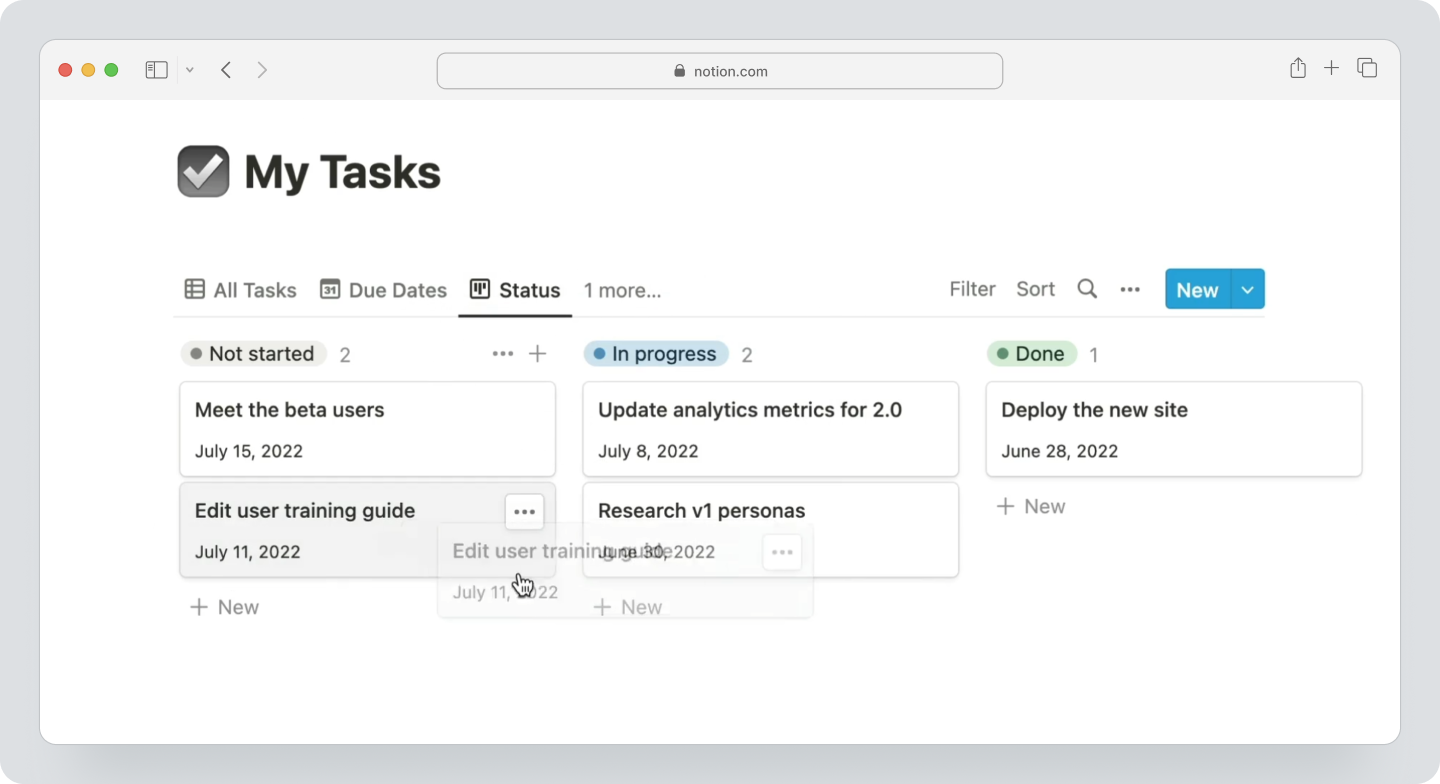The height and width of the screenshot is (784, 1440).
Task: Open the Edit user training guide card menu
Action: tap(524, 511)
